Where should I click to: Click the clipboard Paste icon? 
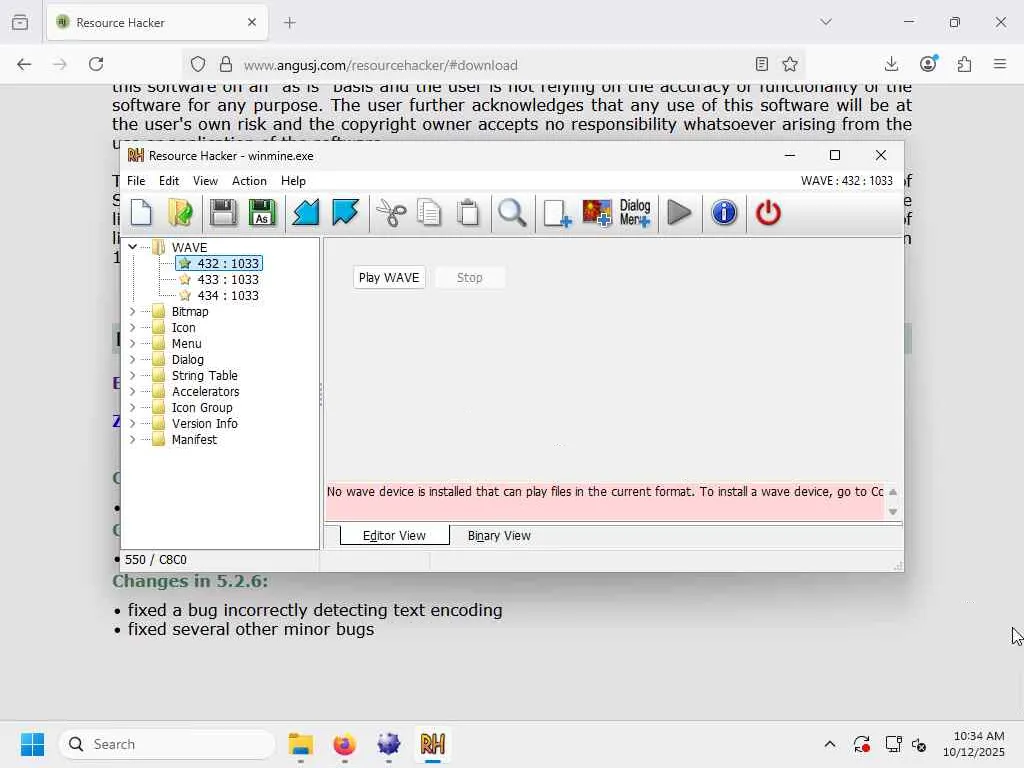click(x=468, y=213)
